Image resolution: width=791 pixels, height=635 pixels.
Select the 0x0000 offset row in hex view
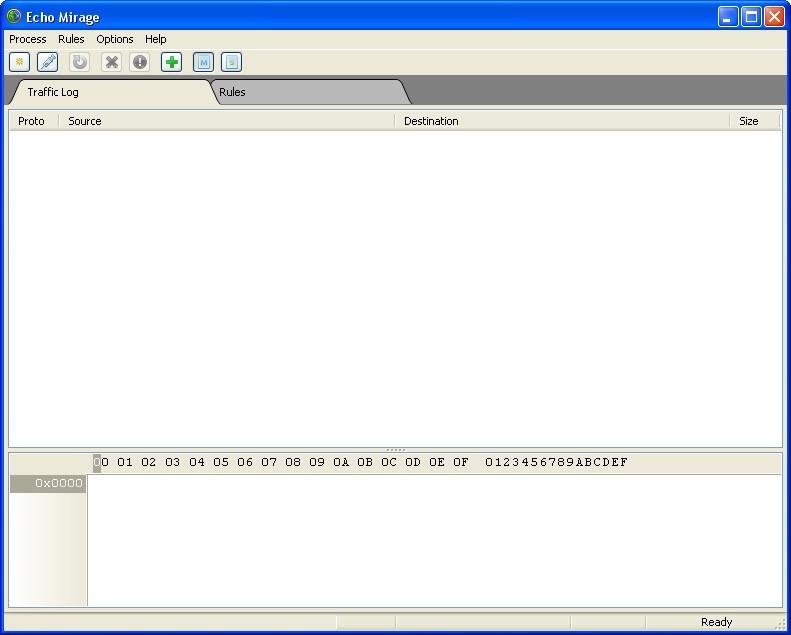(x=48, y=484)
